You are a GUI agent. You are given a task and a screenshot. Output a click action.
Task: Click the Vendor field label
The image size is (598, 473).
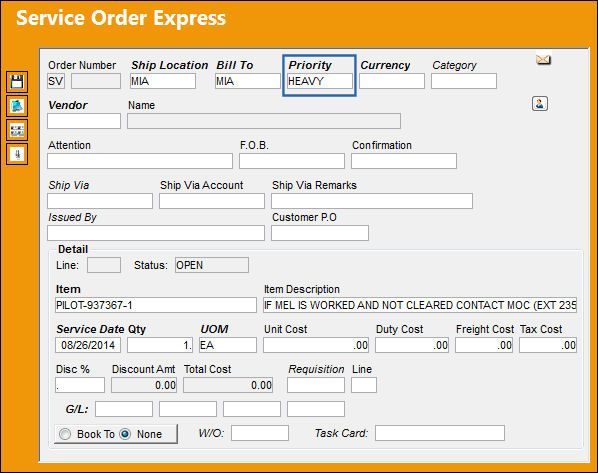pyautogui.click(x=68, y=105)
